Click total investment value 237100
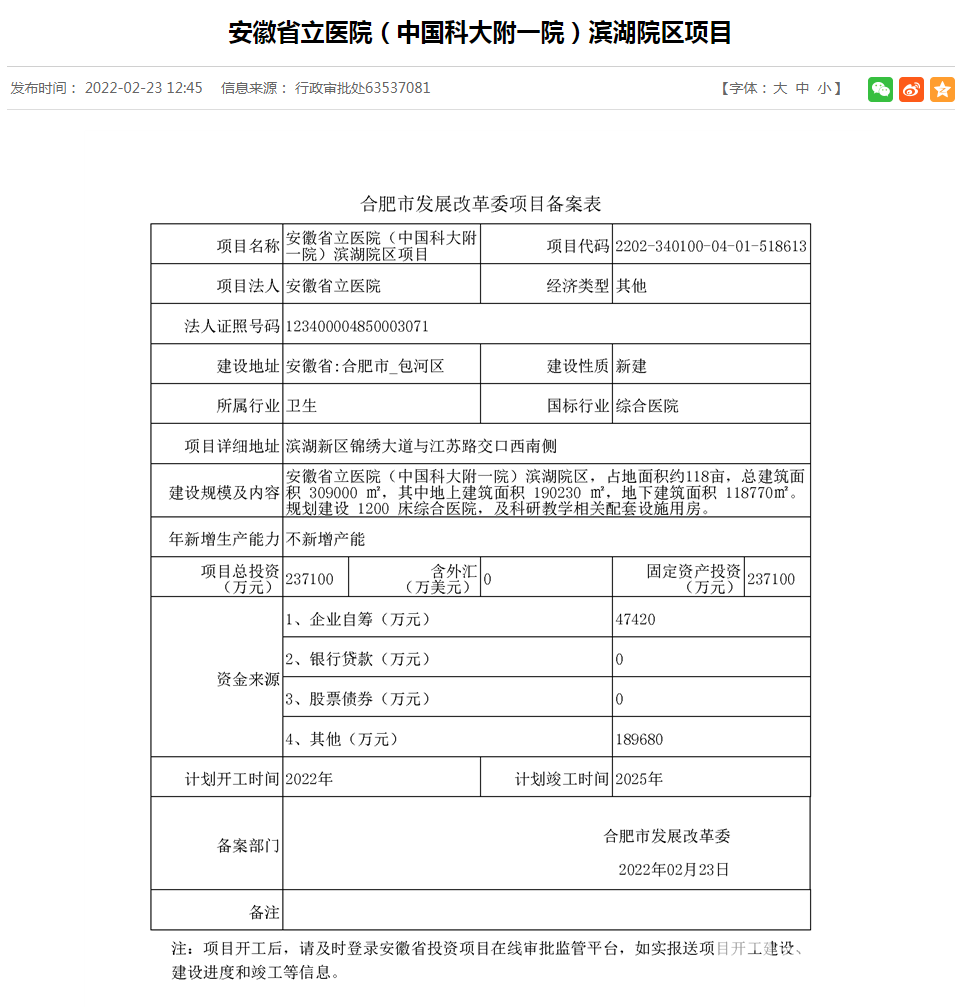 pos(310,579)
